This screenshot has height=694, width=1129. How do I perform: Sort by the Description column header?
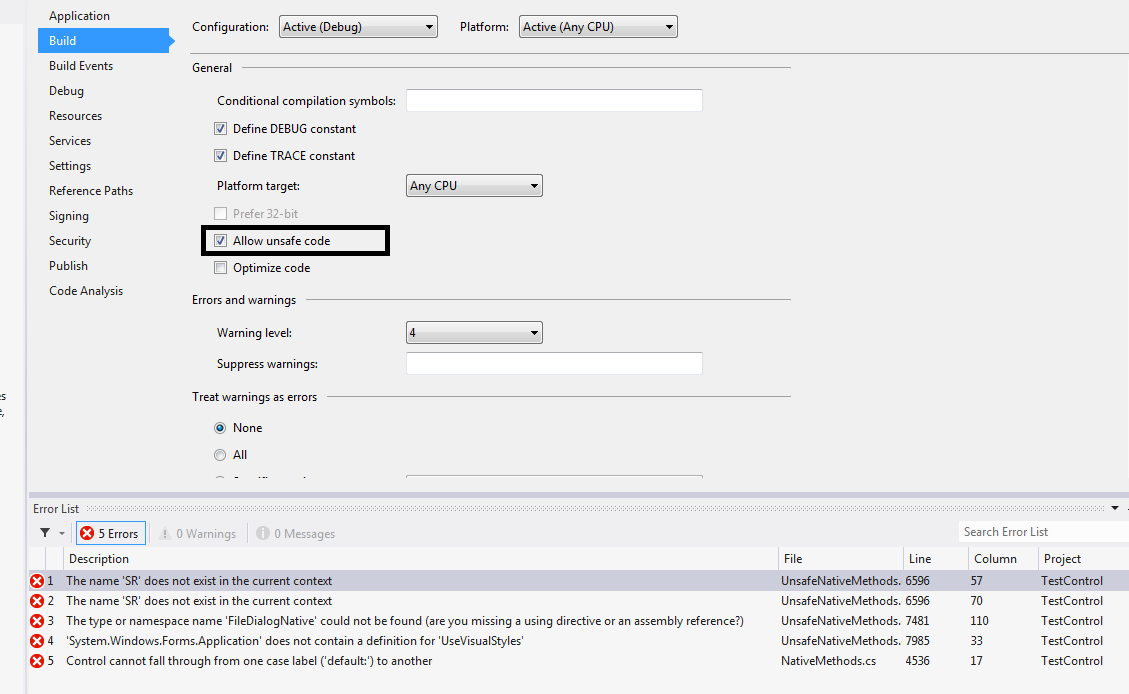click(x=421, y=559)
